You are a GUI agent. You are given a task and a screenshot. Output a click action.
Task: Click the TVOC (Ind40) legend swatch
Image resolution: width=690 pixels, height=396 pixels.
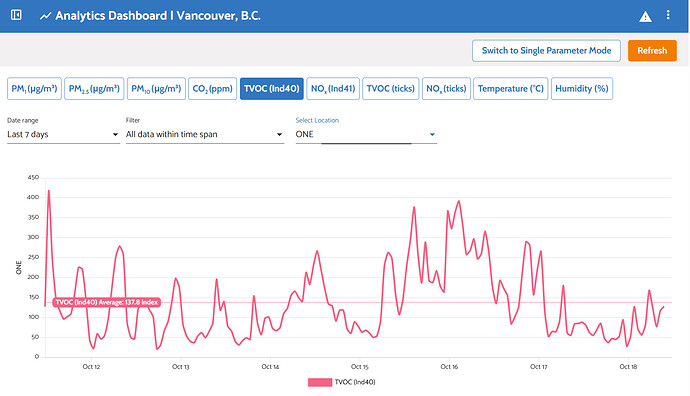pos(320,382)
